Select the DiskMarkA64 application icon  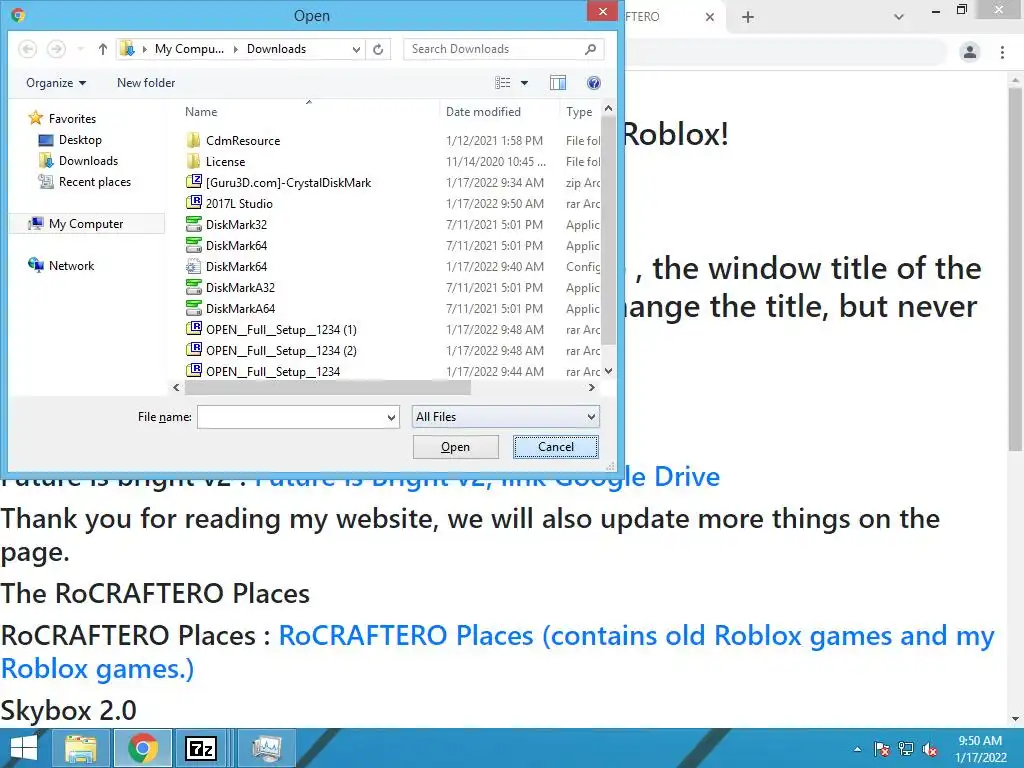click(193, 308)
